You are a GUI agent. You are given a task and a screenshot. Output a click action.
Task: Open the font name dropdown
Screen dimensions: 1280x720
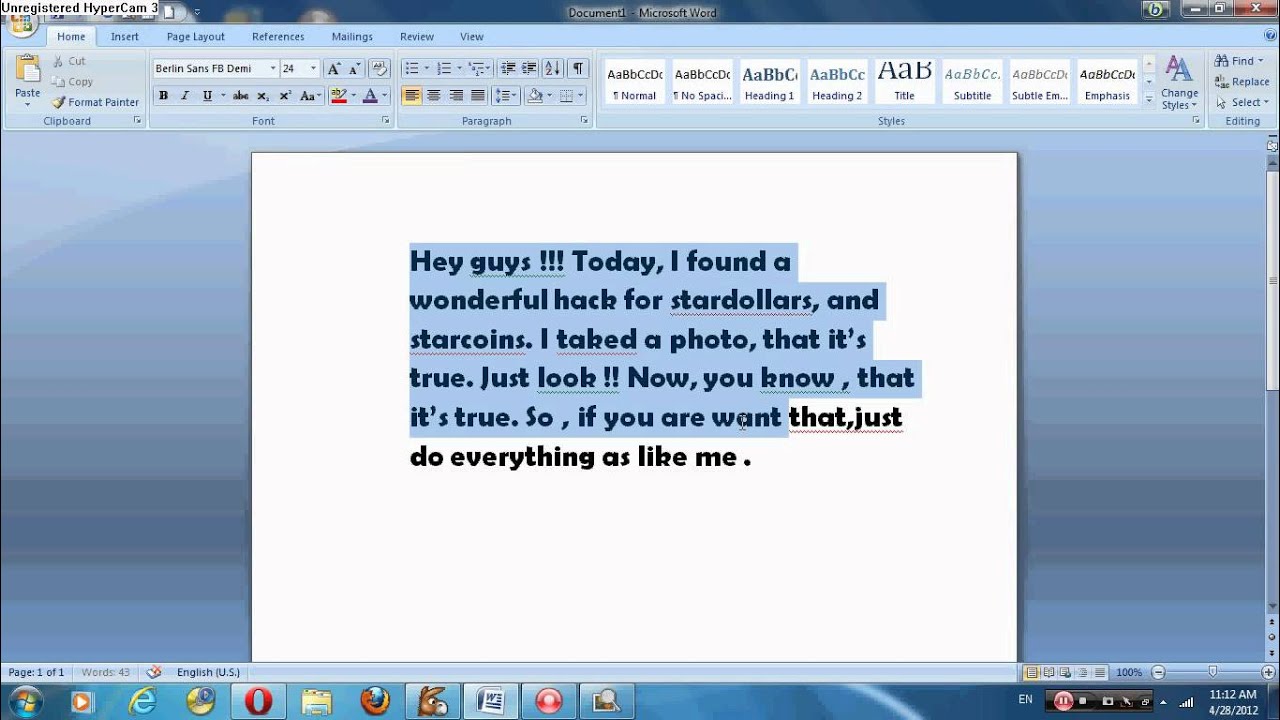[272, 68]
